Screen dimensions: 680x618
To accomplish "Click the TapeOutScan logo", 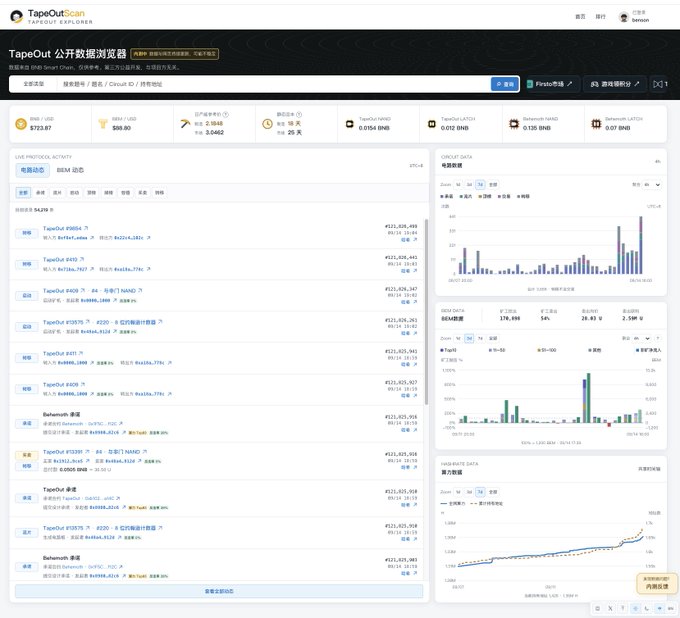I will tap(51, 16).
